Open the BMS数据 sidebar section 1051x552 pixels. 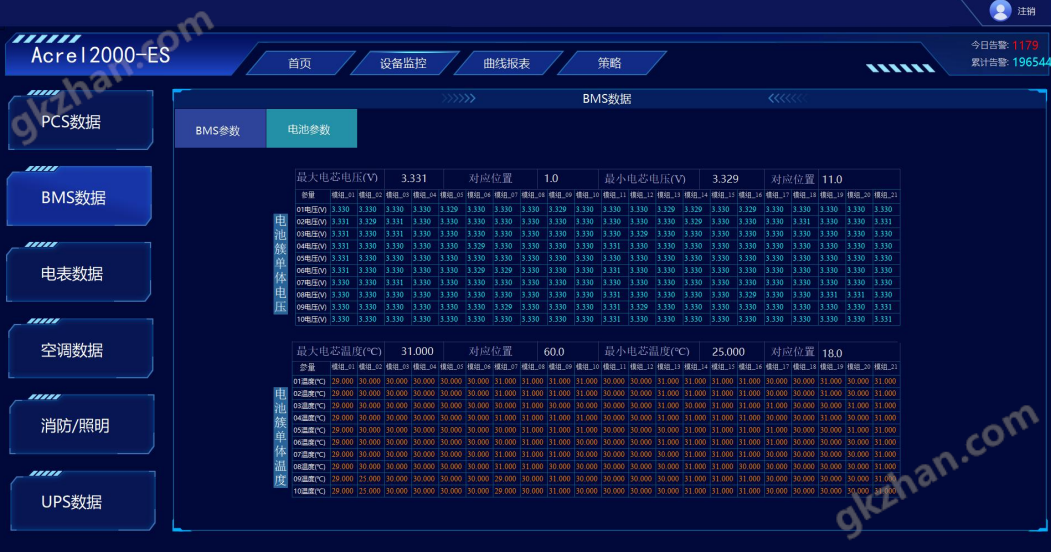(79, 197)
